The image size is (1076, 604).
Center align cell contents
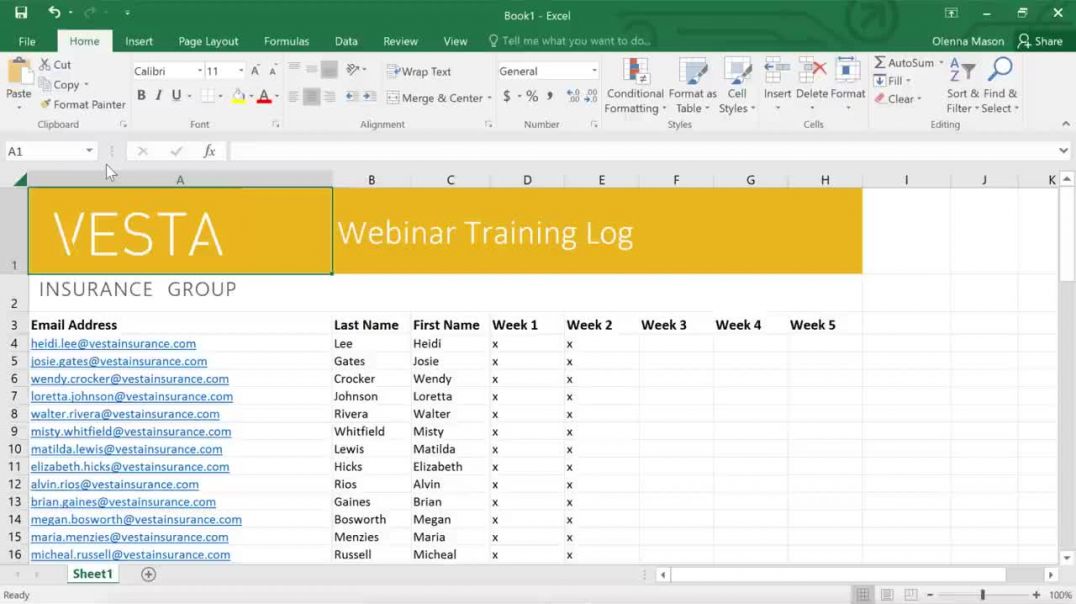(x=312, y=97)
